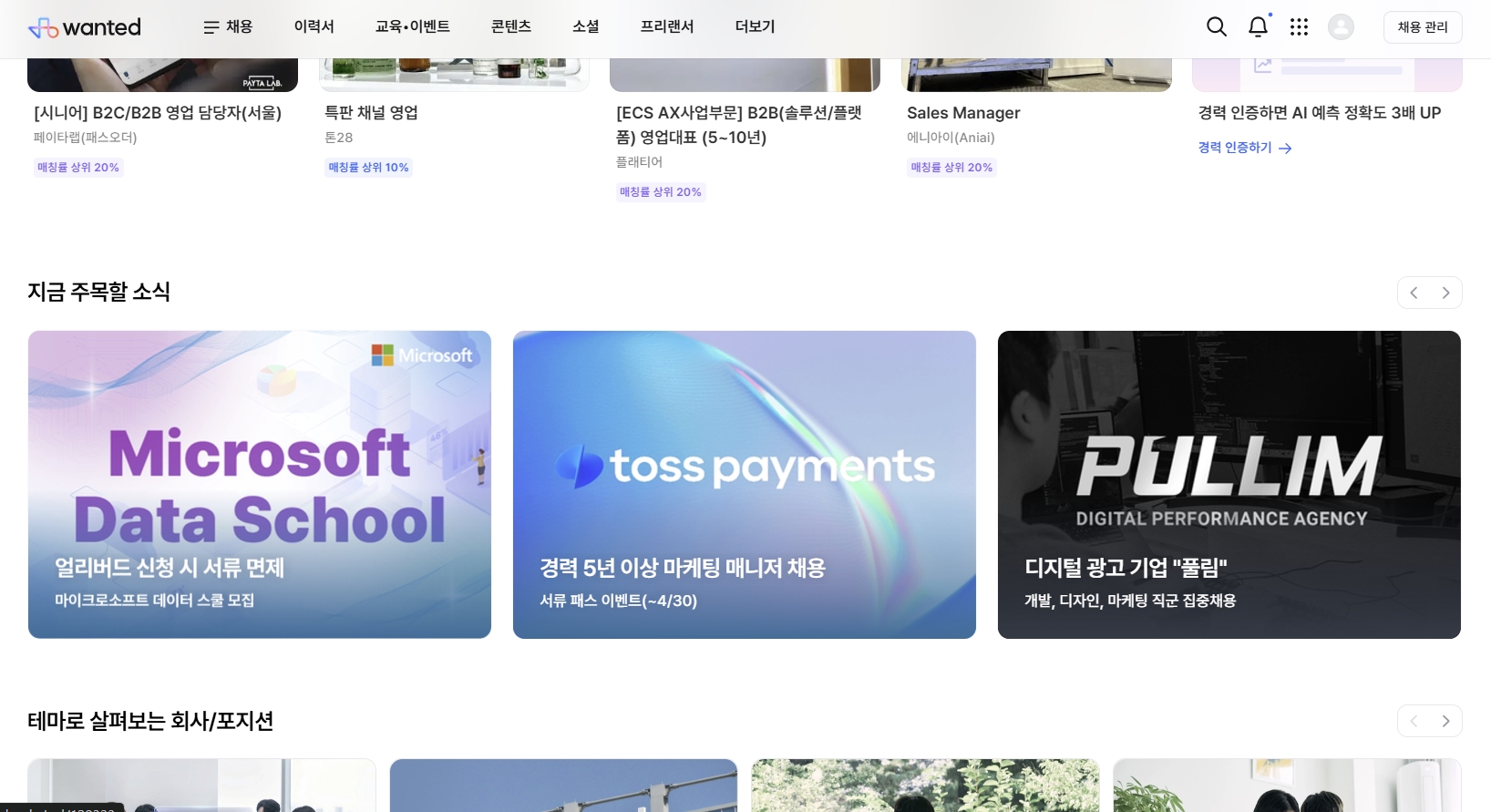
Task: Click the 매칭률 상위 20% badge under 페이타랩
Action: [x=78, y=168]
